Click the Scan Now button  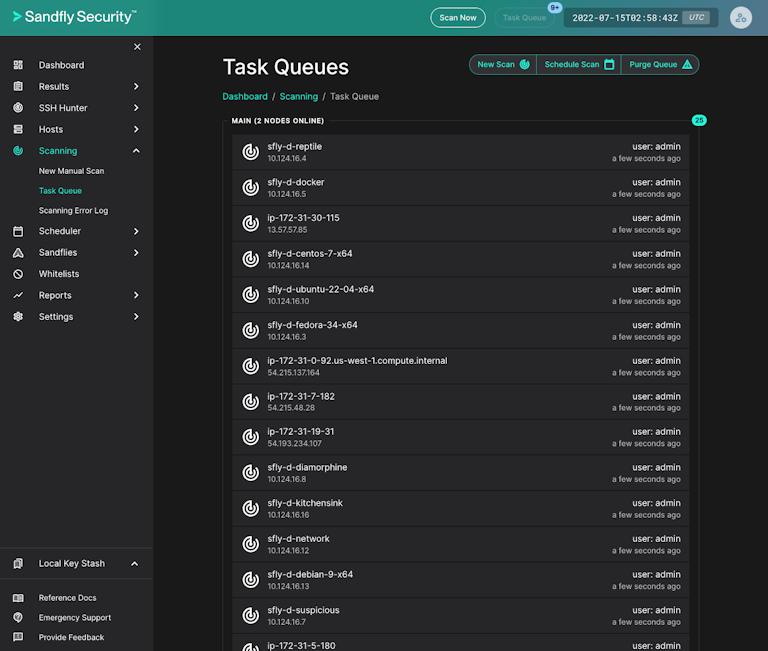coord(458,18)
